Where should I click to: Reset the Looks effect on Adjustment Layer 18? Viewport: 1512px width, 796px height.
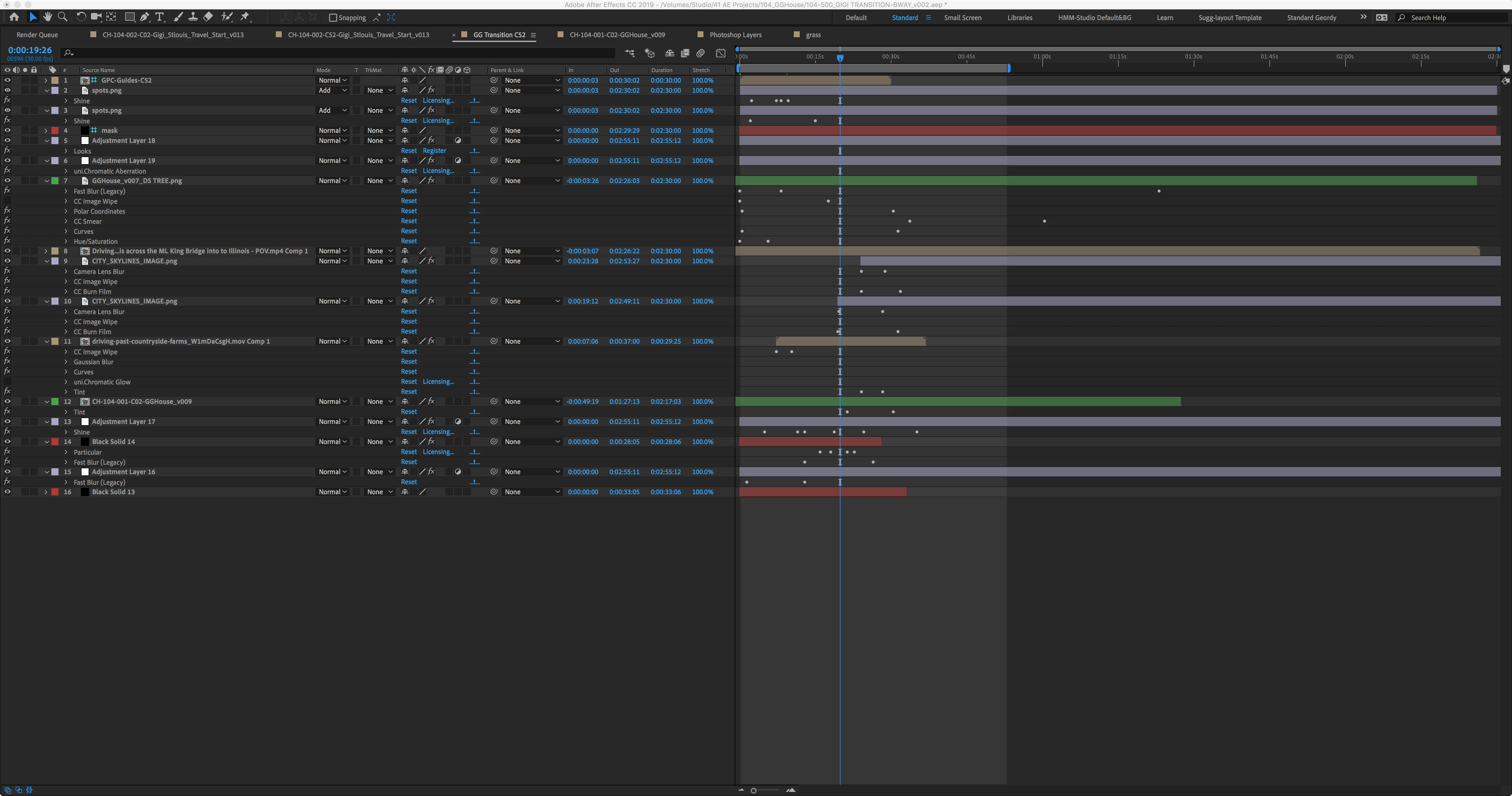click(408, 151)
